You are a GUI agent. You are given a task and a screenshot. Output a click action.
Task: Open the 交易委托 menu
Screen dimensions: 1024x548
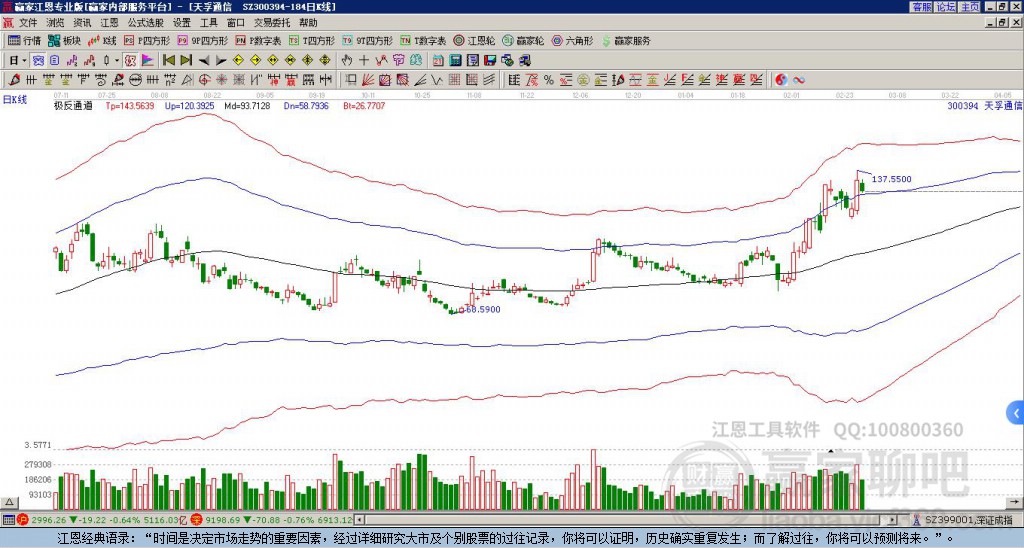[272, 23]
